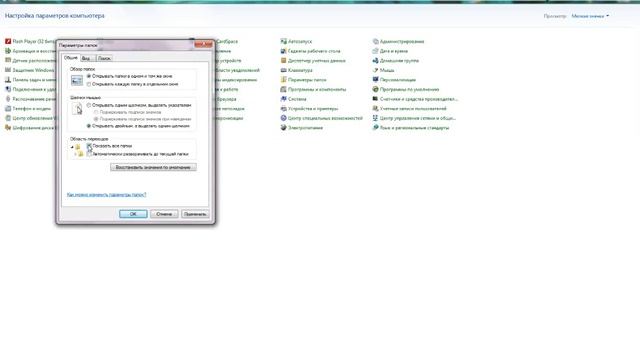Open the Персонализация icon
Image resolution: width=640 pixels, height=360 pixels.
pos(375,80)
